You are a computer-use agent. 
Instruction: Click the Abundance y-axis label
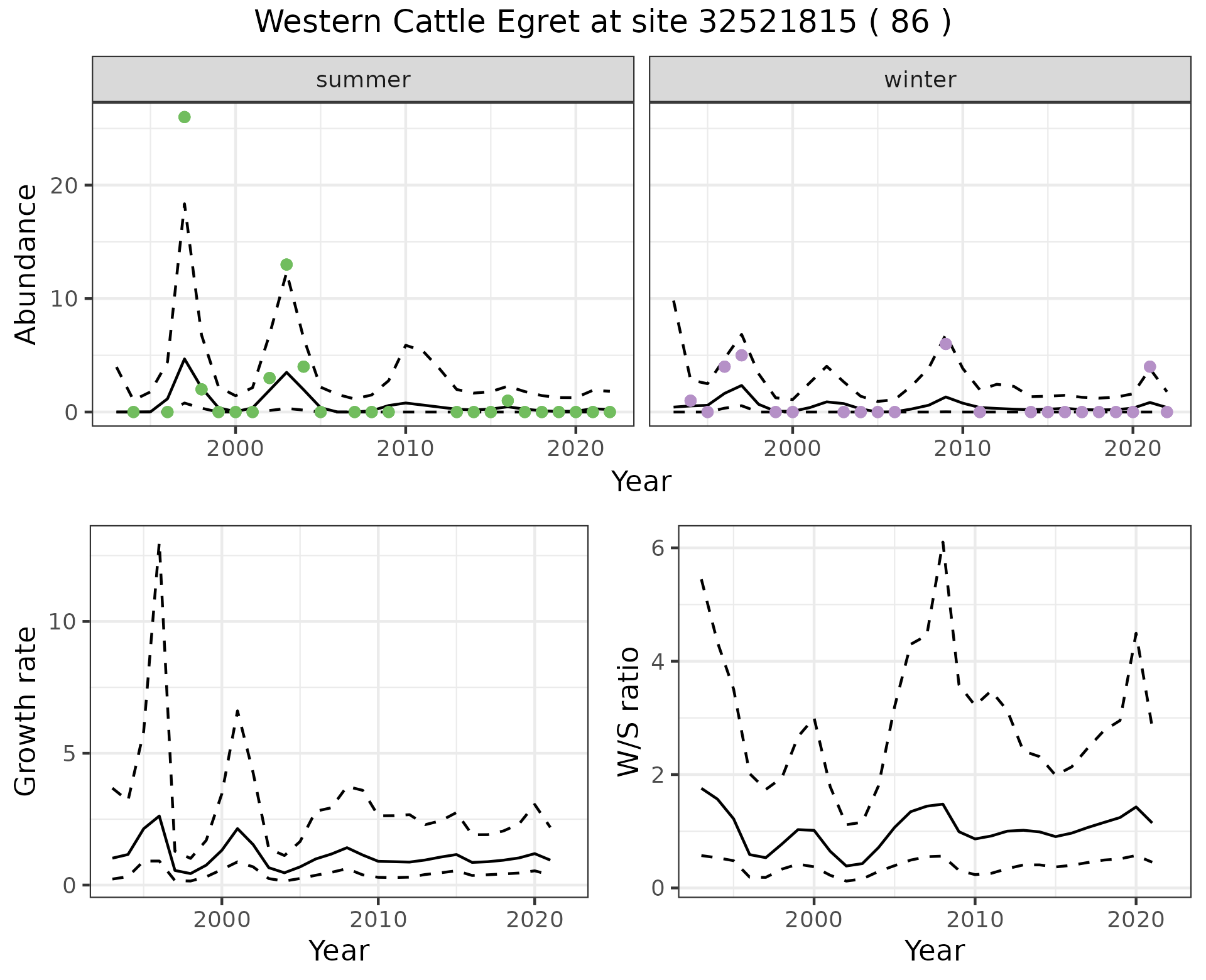tap(26, 264)
